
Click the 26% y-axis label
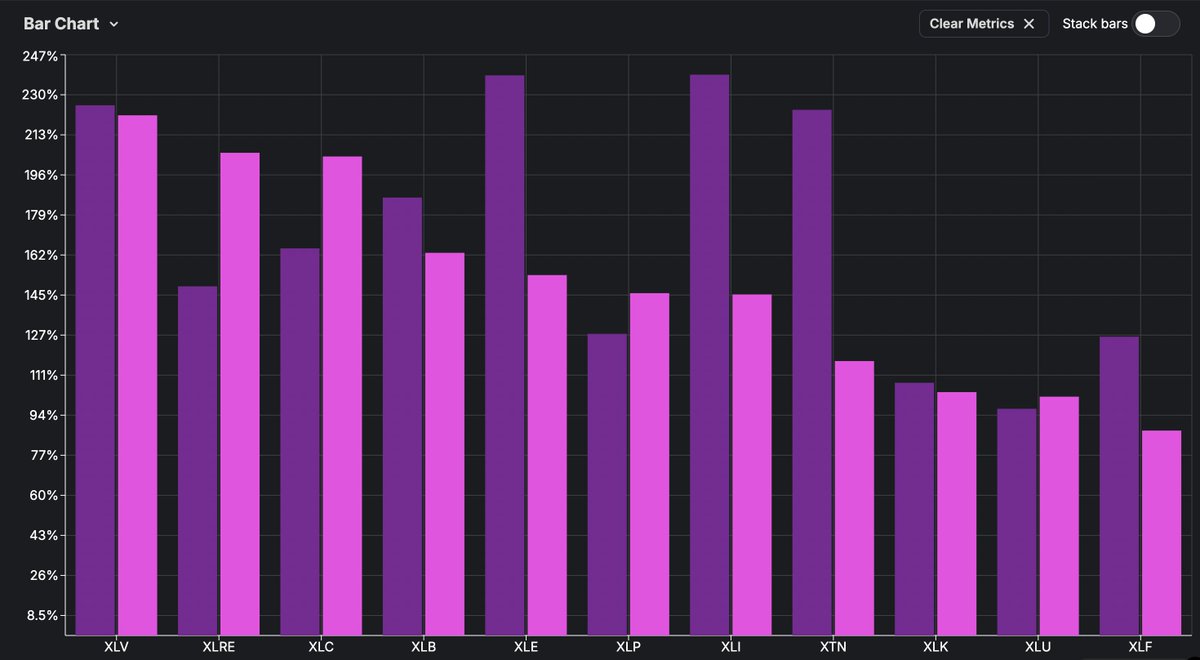[x=45, y=575]
